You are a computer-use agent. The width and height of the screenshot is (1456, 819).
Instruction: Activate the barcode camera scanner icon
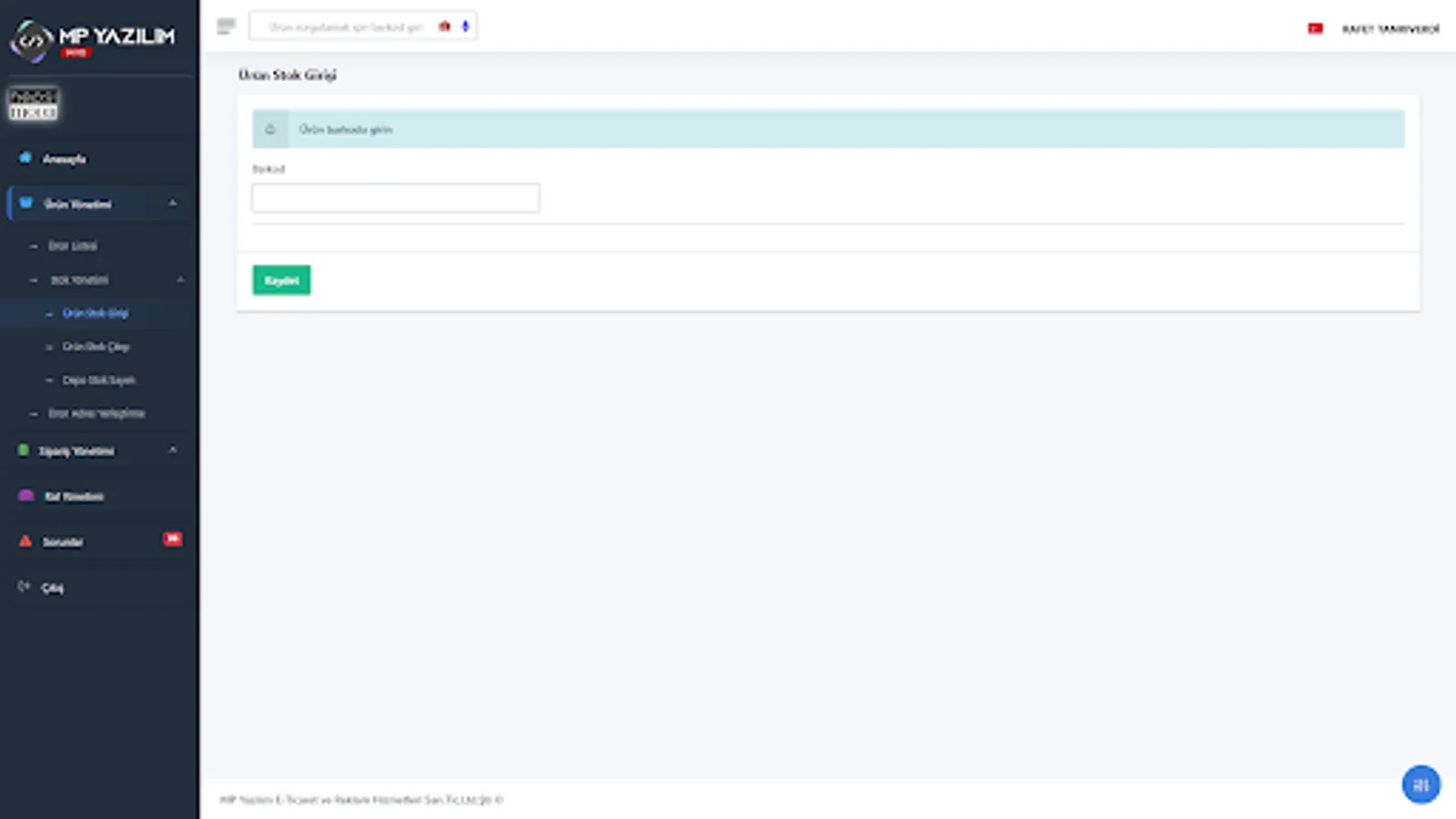(x=443, y=25)
